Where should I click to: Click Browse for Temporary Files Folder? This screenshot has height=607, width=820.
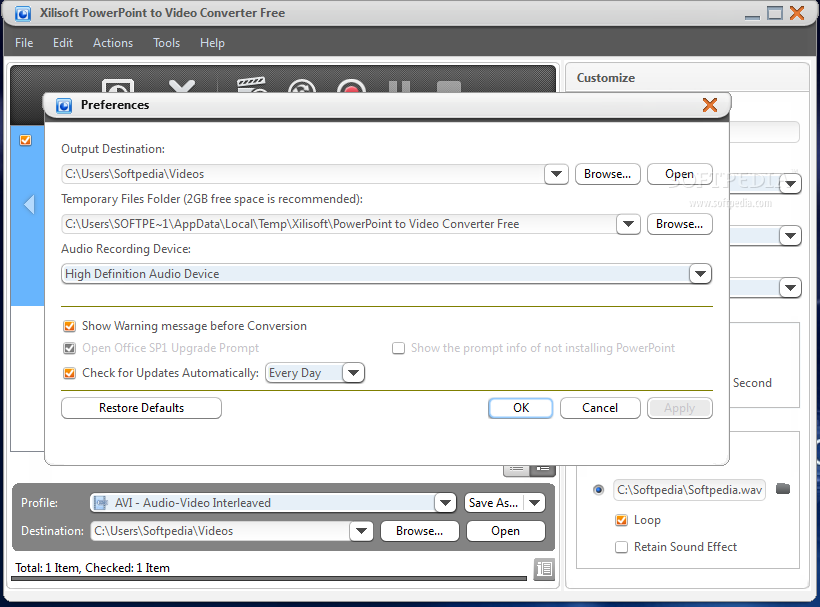(679, 224)
